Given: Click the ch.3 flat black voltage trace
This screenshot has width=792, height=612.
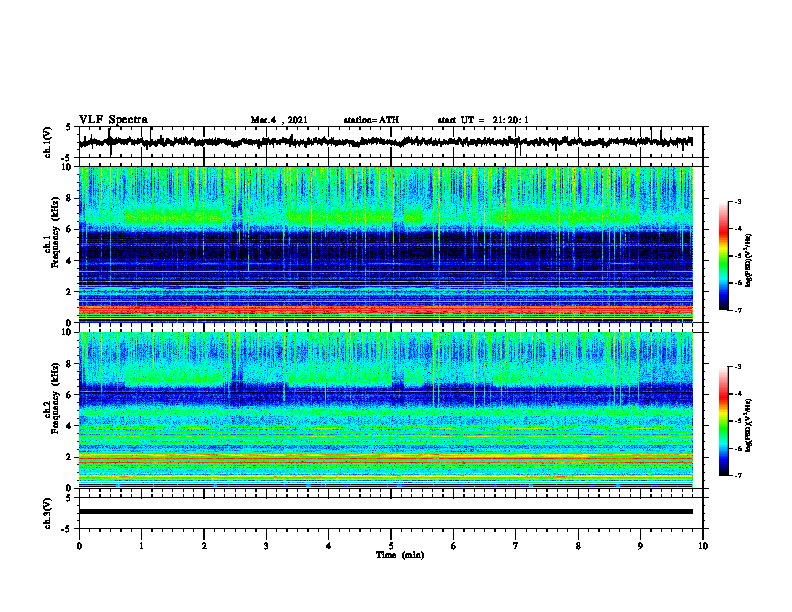Looking at the screenshot, I should click(385, 512).
